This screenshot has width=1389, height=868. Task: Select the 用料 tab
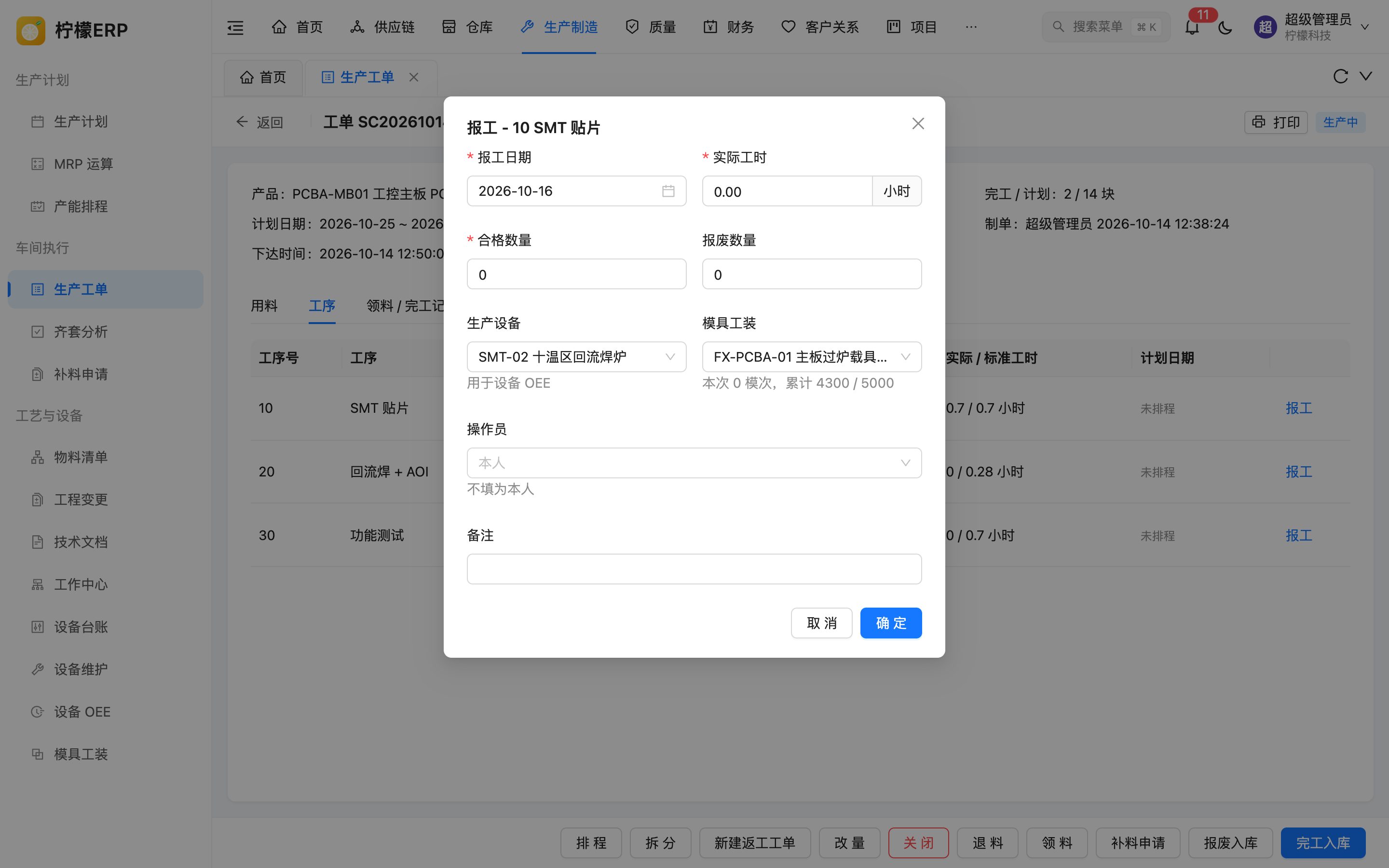coord(264,306)
